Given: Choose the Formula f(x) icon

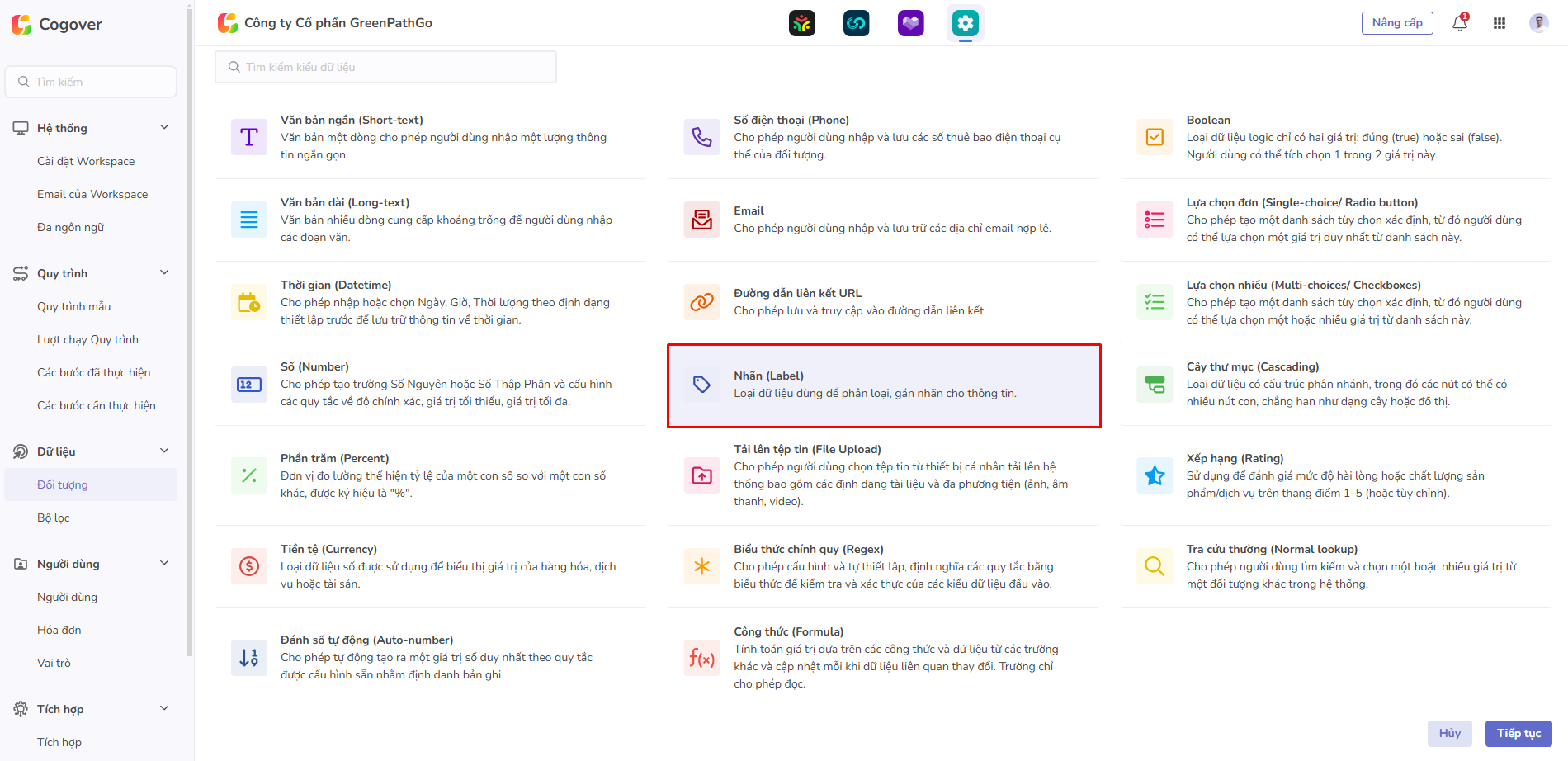Looking at the screenshot, I should point(701,658).
